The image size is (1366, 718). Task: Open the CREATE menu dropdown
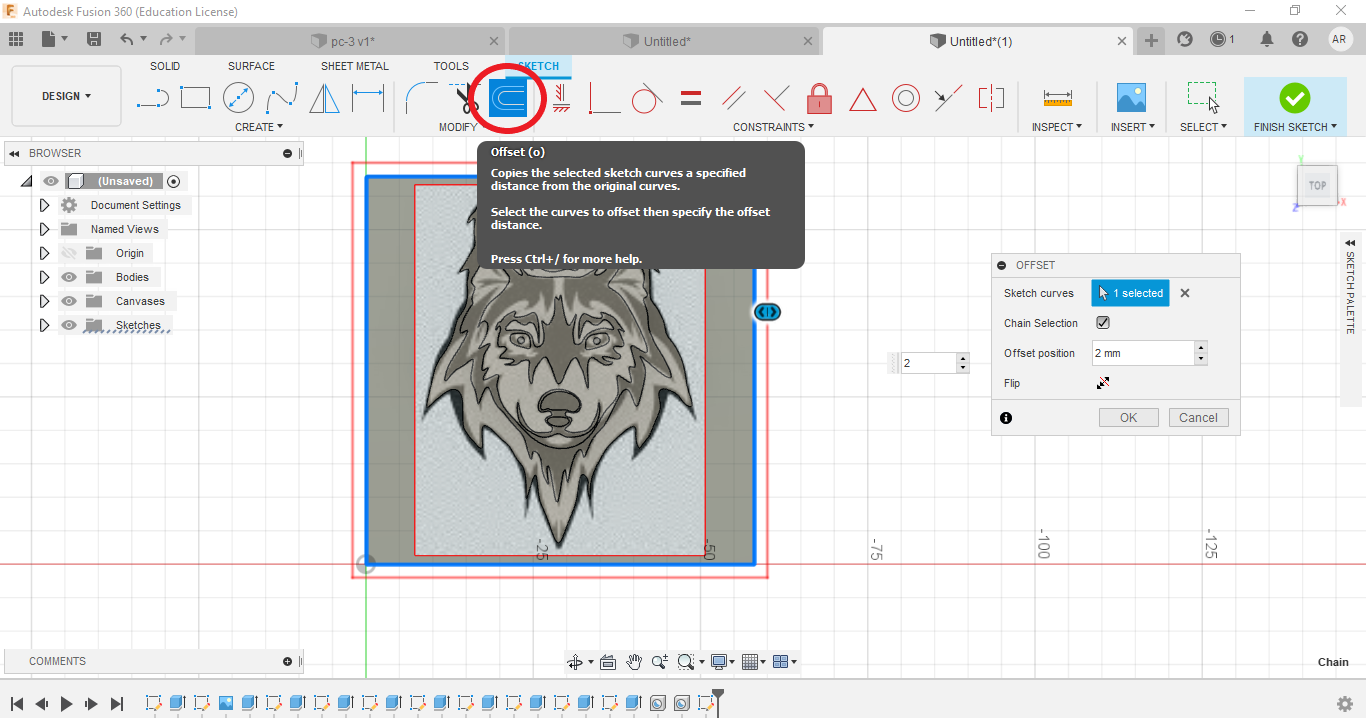(259, 127)
